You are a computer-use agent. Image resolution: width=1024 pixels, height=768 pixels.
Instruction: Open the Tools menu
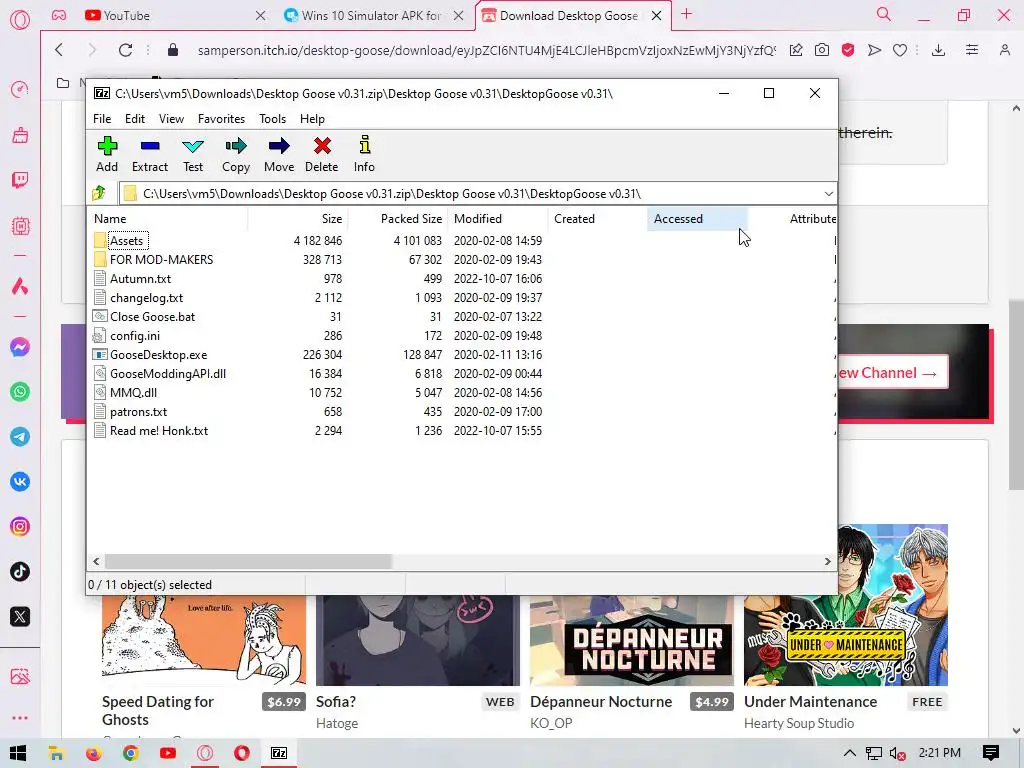[272, 119]
